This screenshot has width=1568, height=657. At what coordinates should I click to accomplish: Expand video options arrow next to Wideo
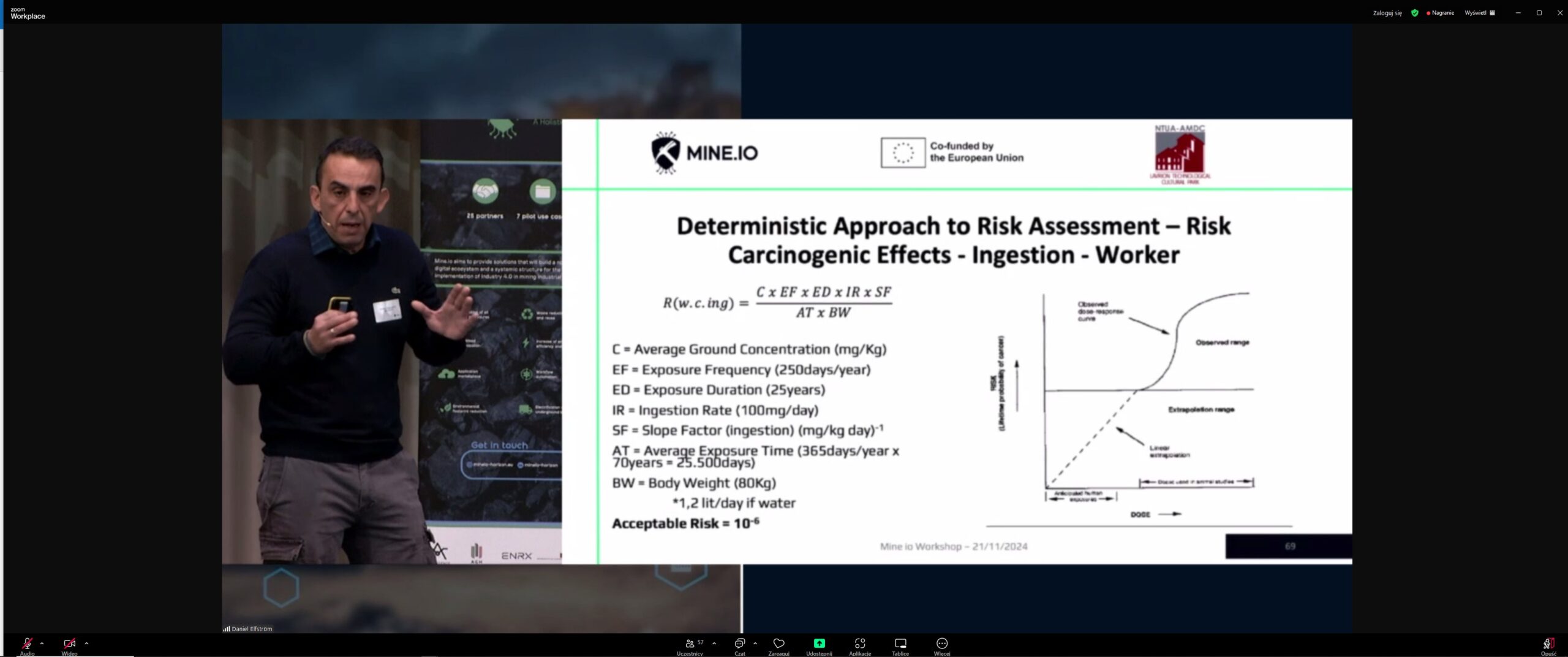coord(86,644)
